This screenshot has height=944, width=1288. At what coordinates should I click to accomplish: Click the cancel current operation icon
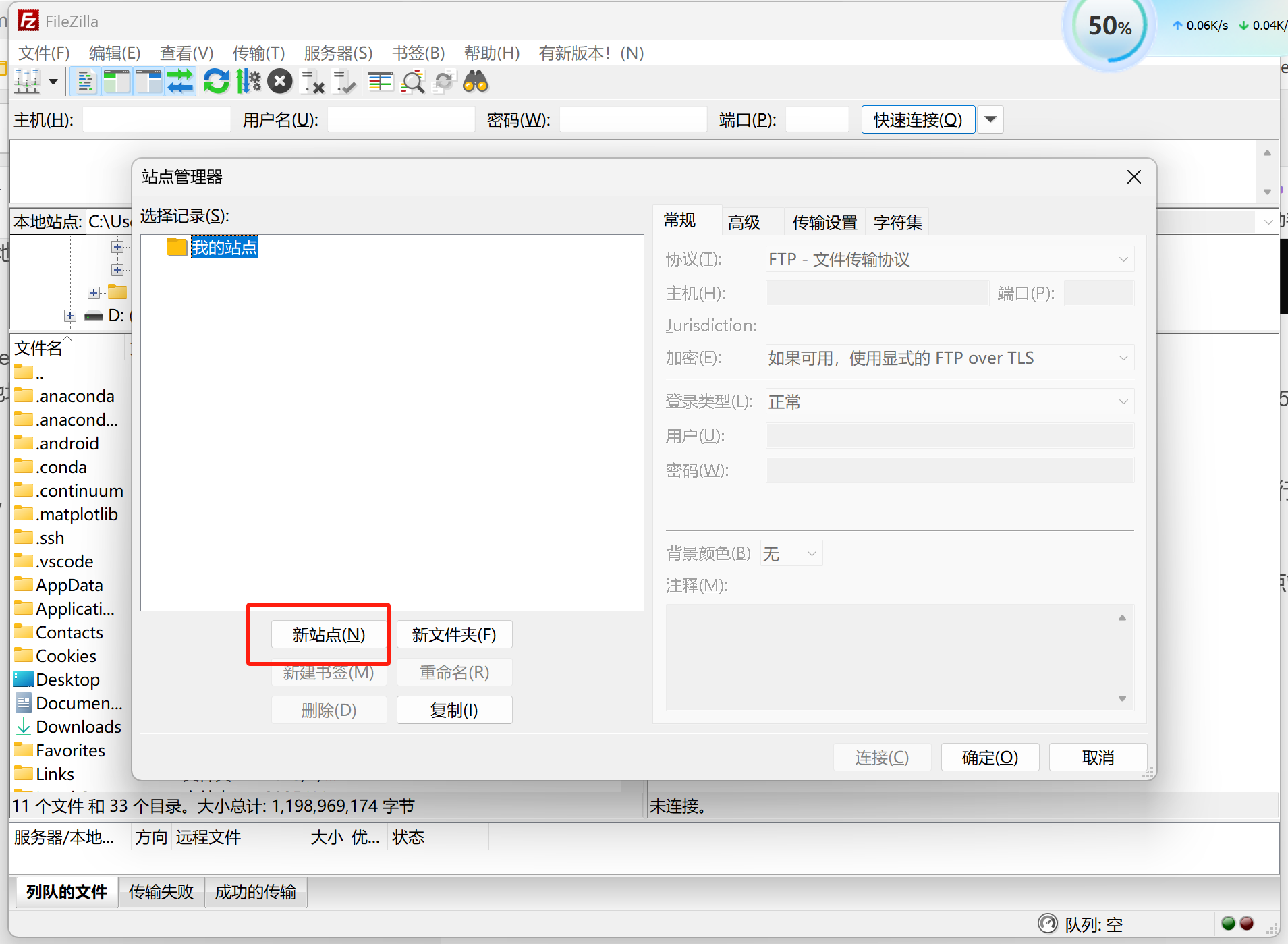279,82
